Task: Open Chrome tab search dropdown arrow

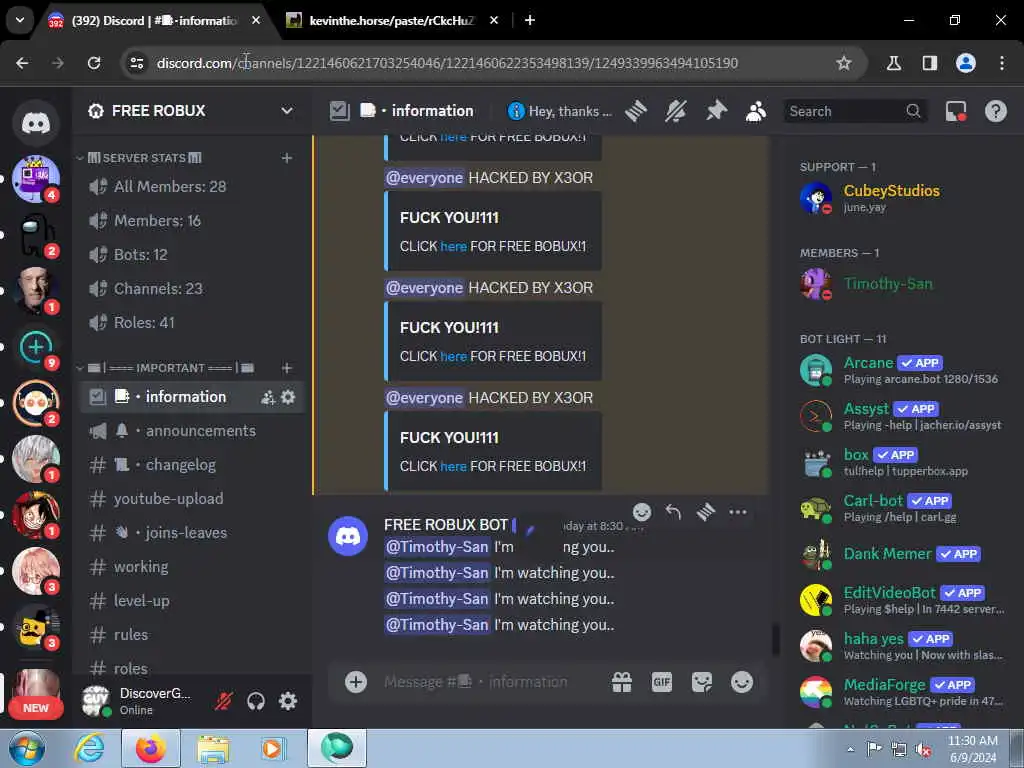Action: click(20, 20)
